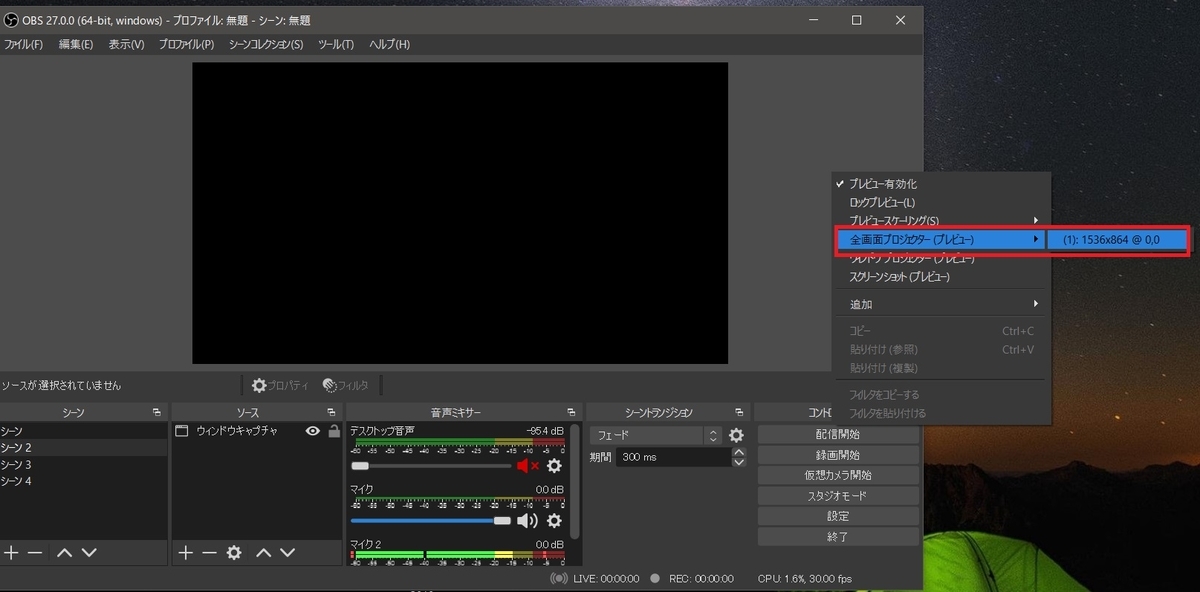Click the OBS logo in title bar
1200x592 pixels.
(x=9, y=20)
